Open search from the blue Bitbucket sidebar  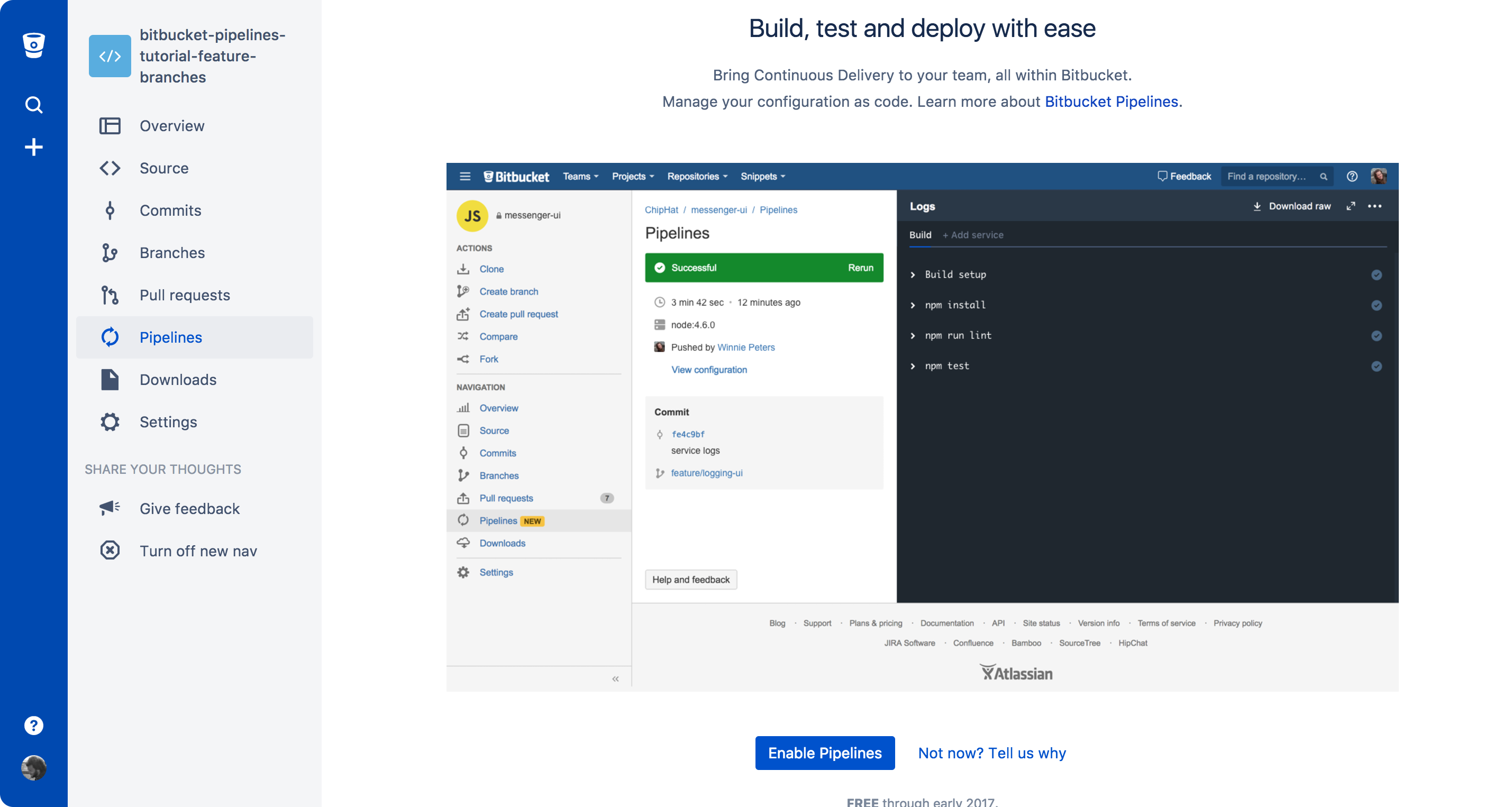click(33, 105)
